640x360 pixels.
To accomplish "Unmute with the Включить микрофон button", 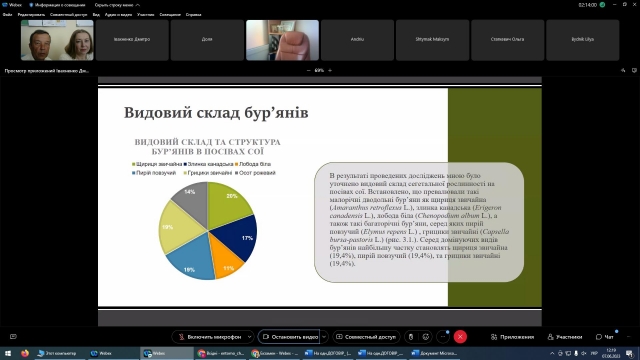I will (210, 337).
